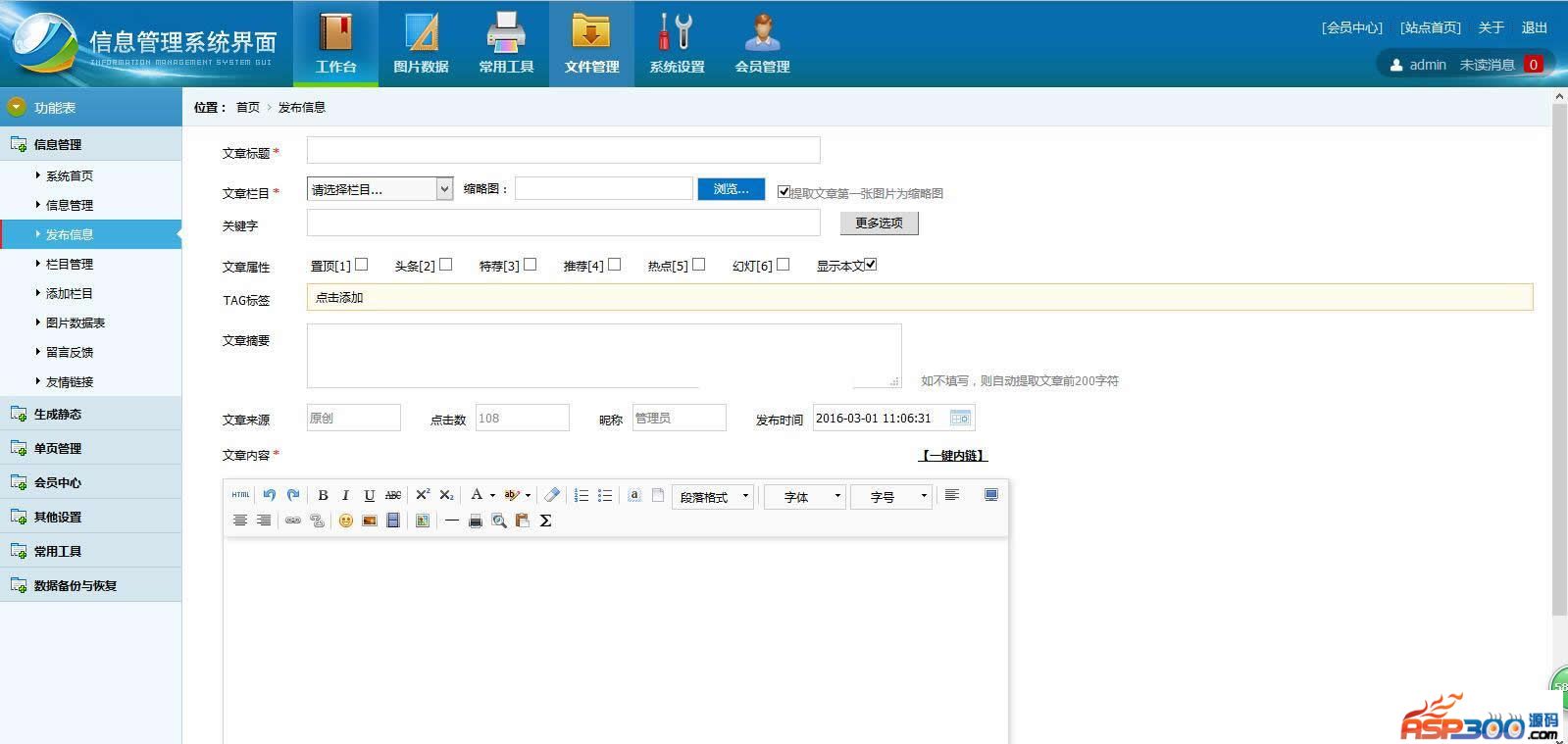1568x744 pixels.
Task: Click the 浏览... browse button
Action: click(731, 189)
